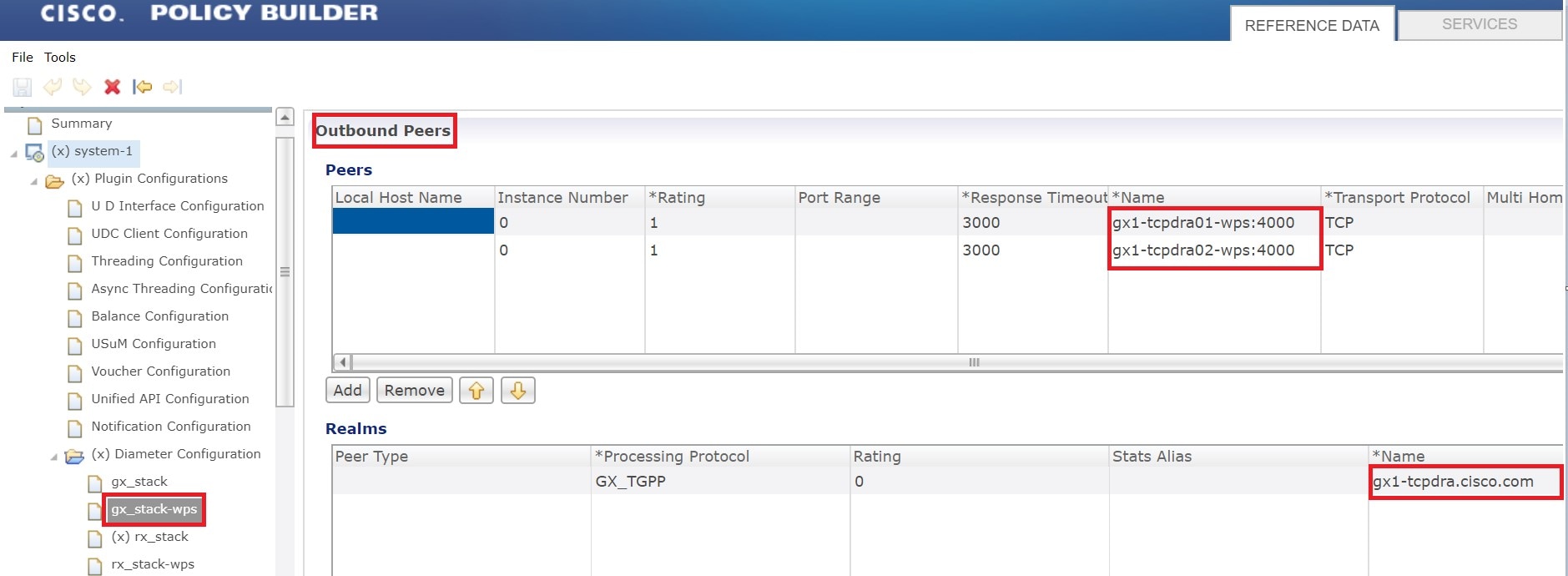Click the Diameter Configuration folder icon

click(x=75, y=456)
